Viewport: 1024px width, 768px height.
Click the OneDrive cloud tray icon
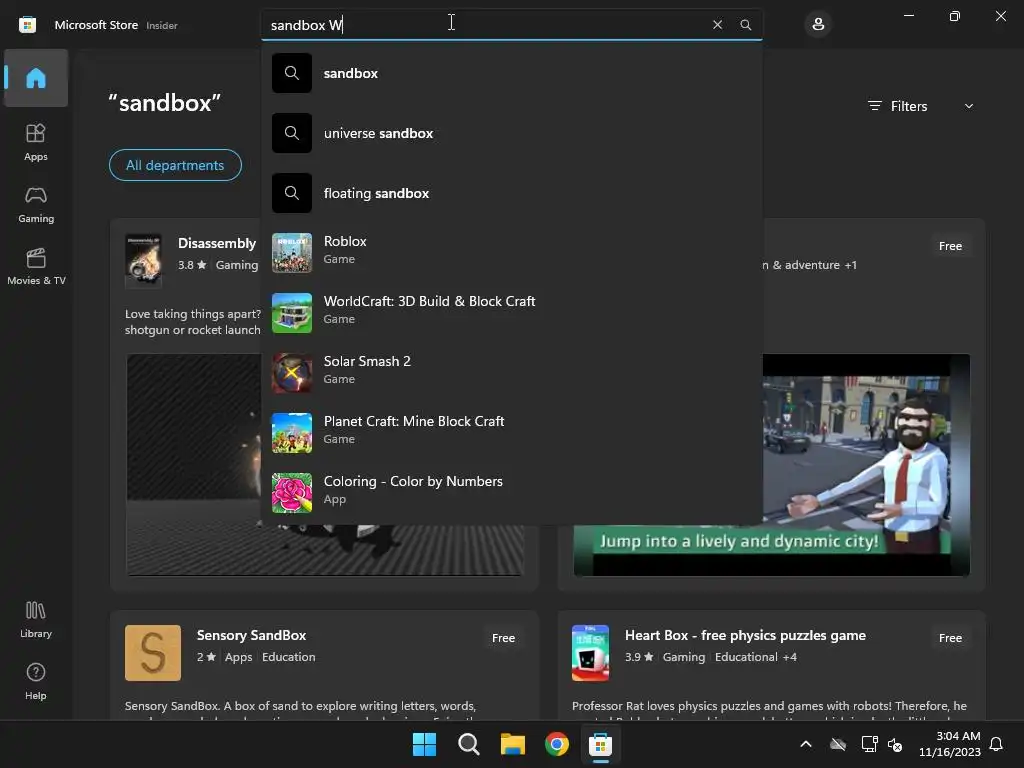click(x=838, y=744)
